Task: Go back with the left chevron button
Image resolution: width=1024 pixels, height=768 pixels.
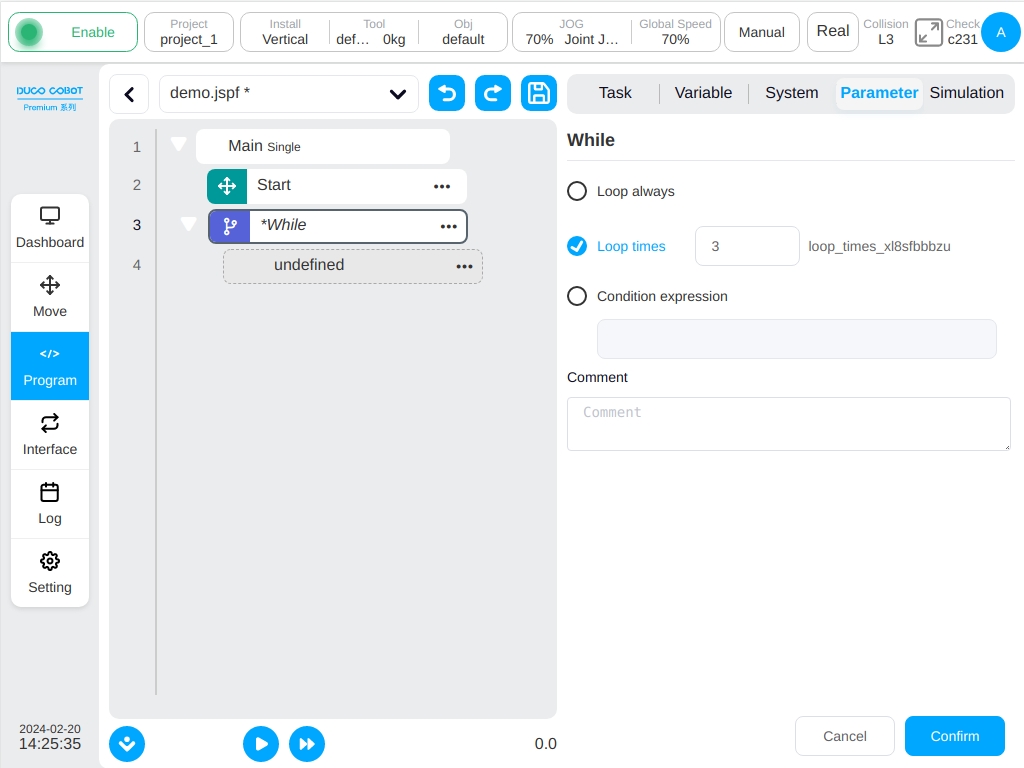Action: [129, 95]
